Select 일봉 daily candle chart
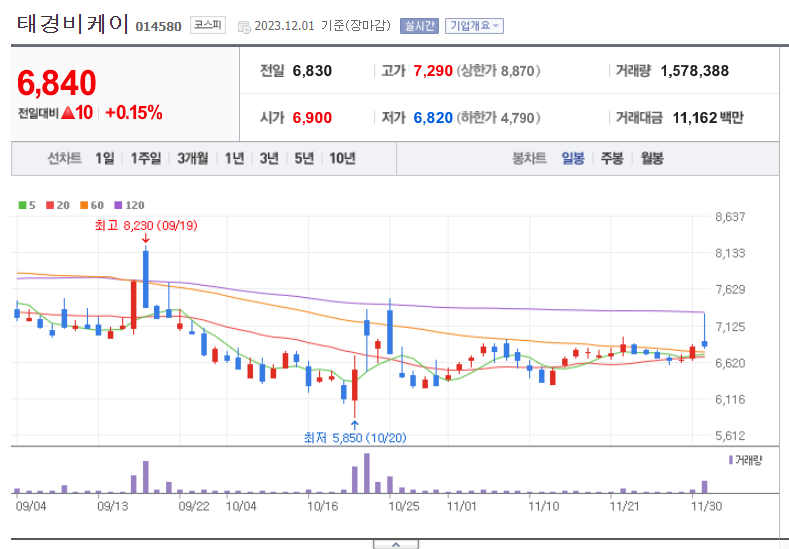The image size is (789, 549). point(573,159)
